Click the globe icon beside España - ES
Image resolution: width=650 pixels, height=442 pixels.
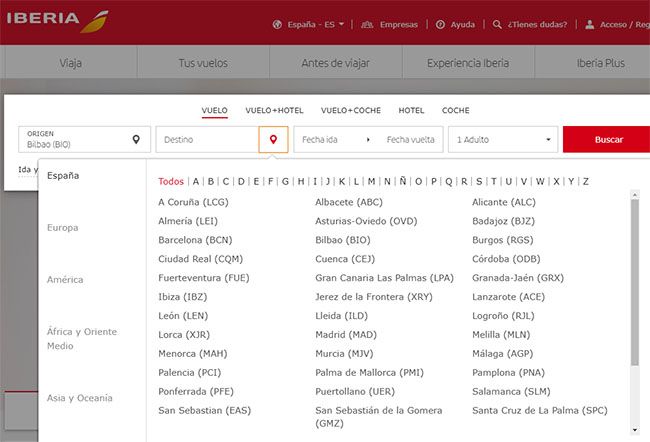[x=277, y=24]
